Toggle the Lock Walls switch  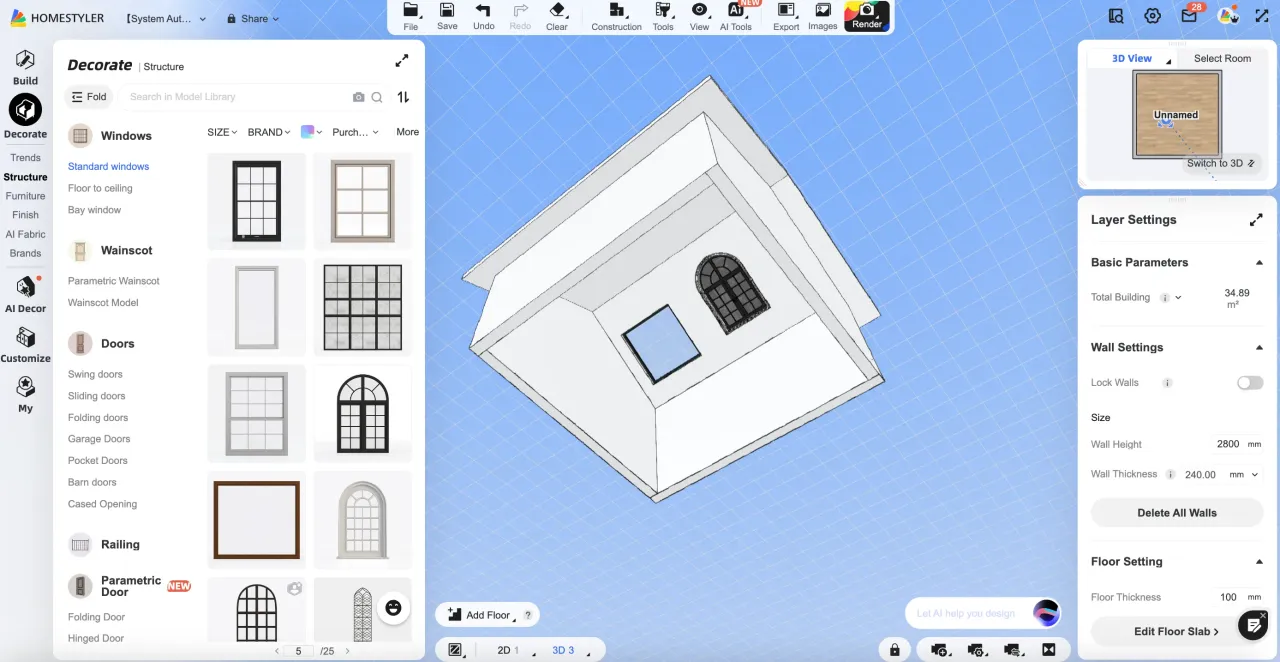coord(1249,383)
